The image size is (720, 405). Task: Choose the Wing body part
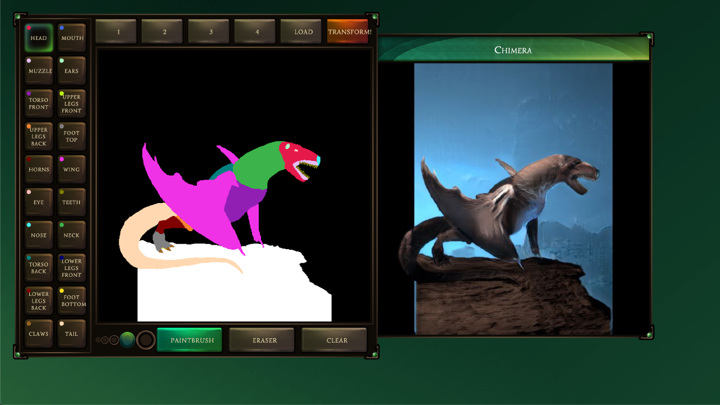click(x=72, y=169)
